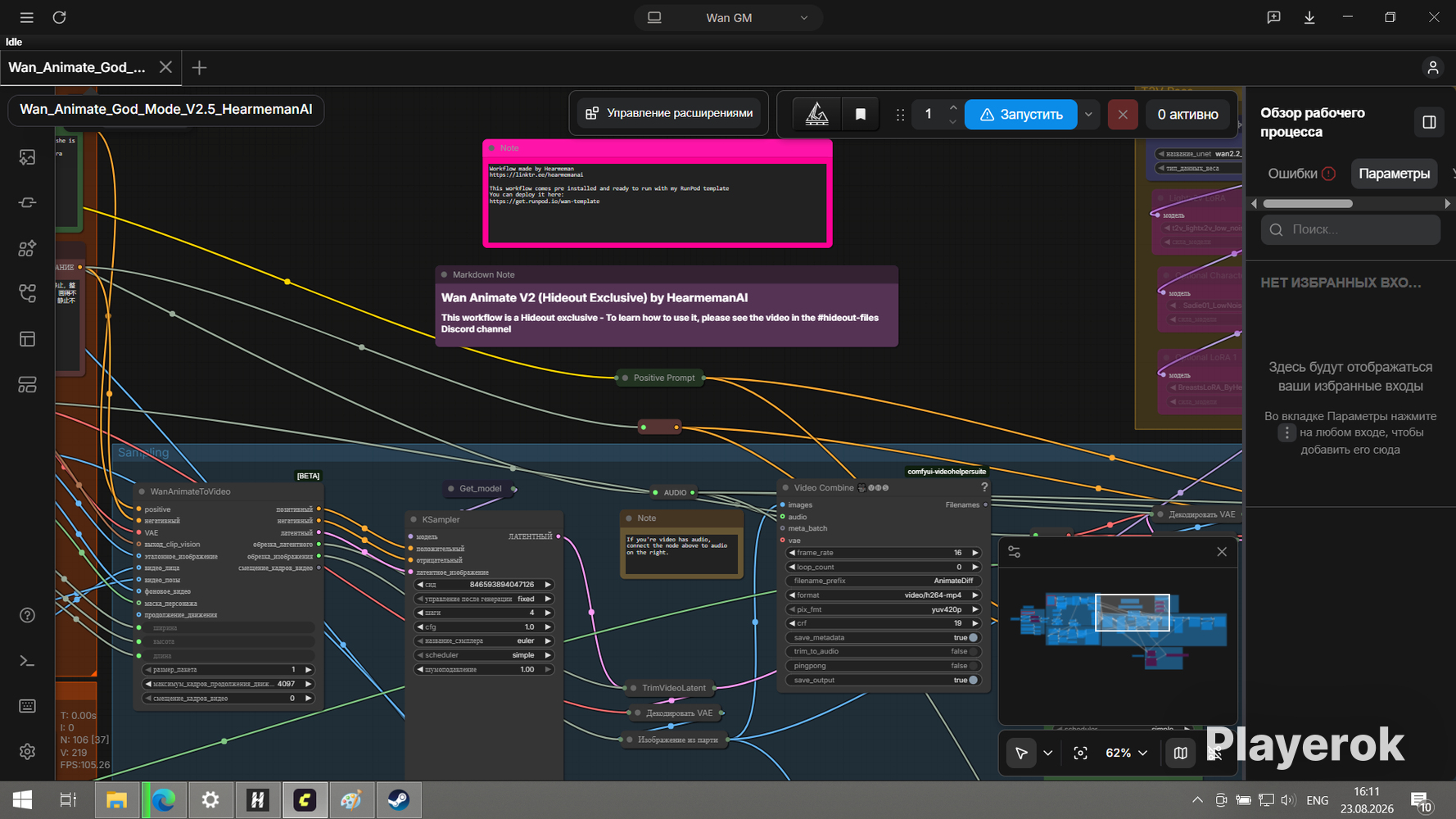Select the pointer cursor mode tool
The width and height of the screenshot is (1456, 819).
(x=1021, y=753)
